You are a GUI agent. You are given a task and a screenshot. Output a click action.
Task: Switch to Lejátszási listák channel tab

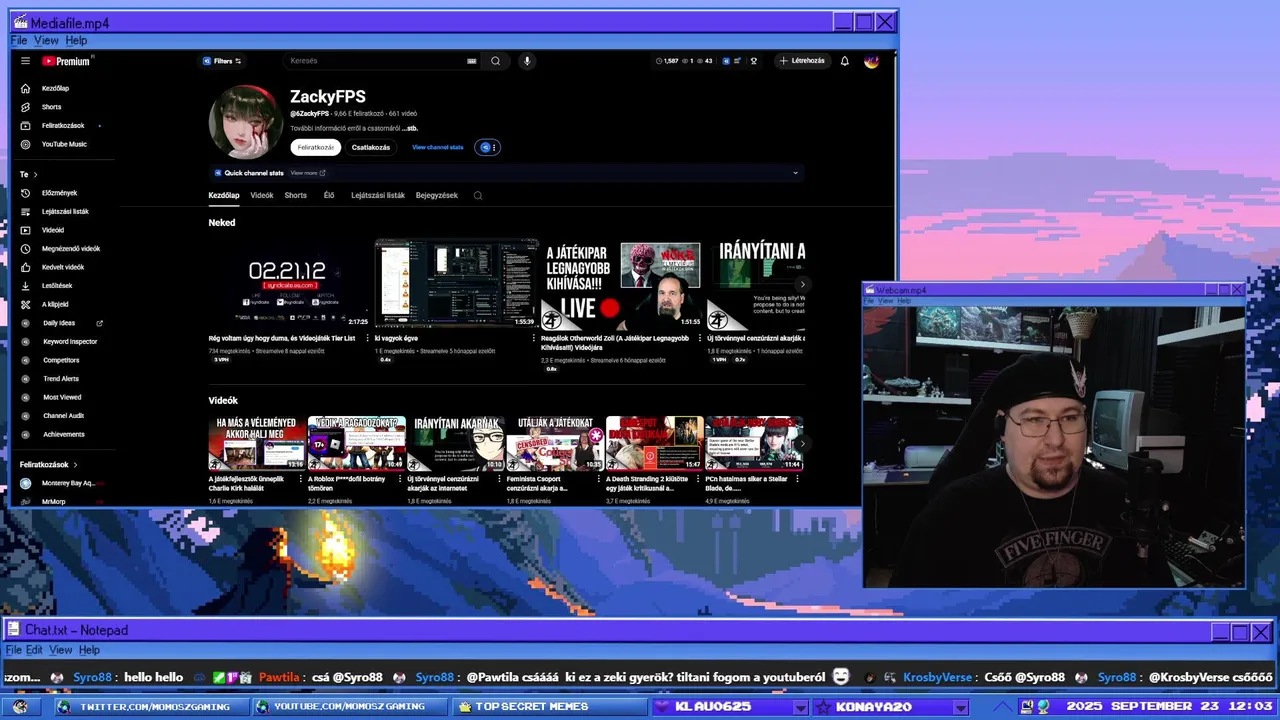pos(378,196)
